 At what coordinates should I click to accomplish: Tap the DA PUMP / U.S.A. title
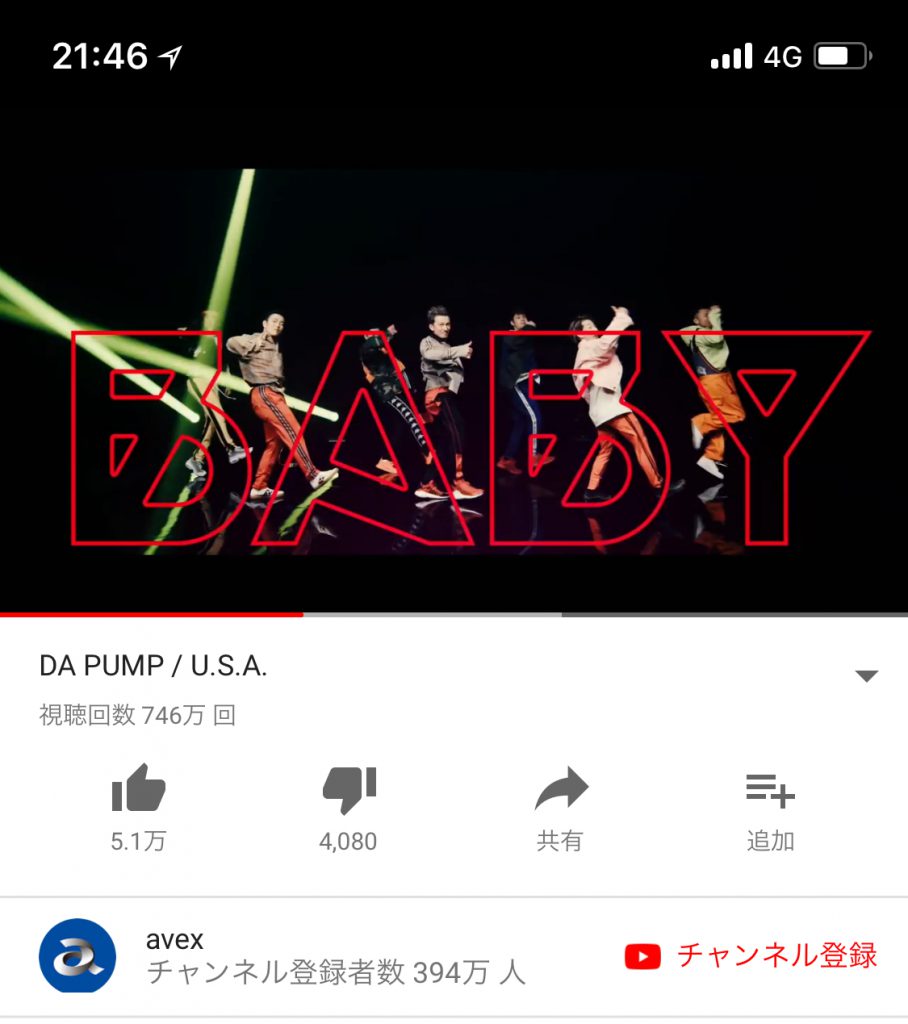pos(154,666)
